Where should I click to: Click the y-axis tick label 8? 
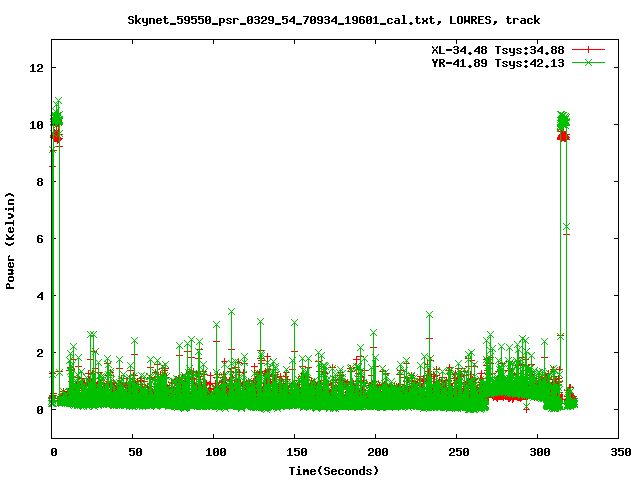pos(40,182)
